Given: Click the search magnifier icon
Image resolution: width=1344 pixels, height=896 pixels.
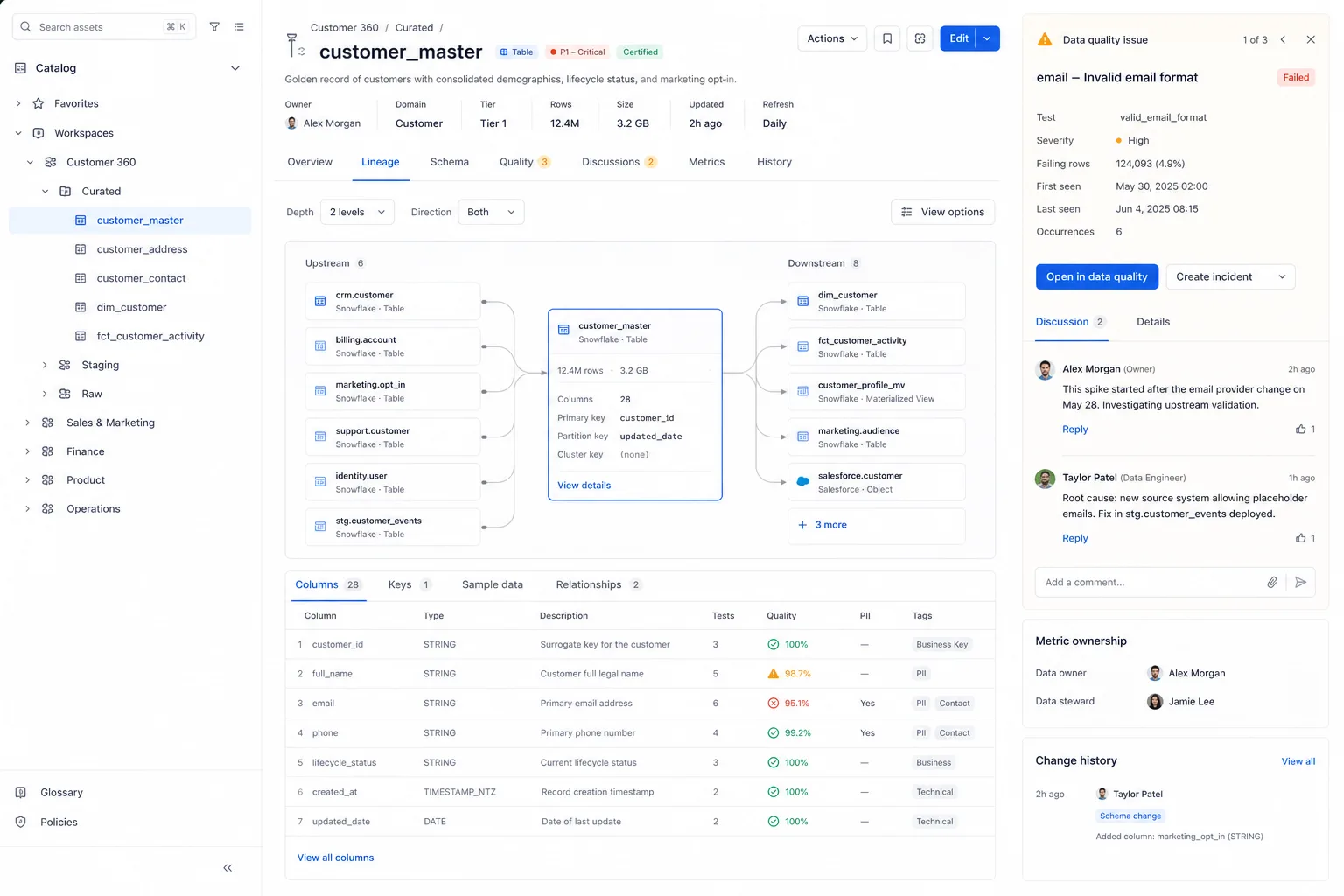Looking at the screenshot, I should (x=25, y=27).
